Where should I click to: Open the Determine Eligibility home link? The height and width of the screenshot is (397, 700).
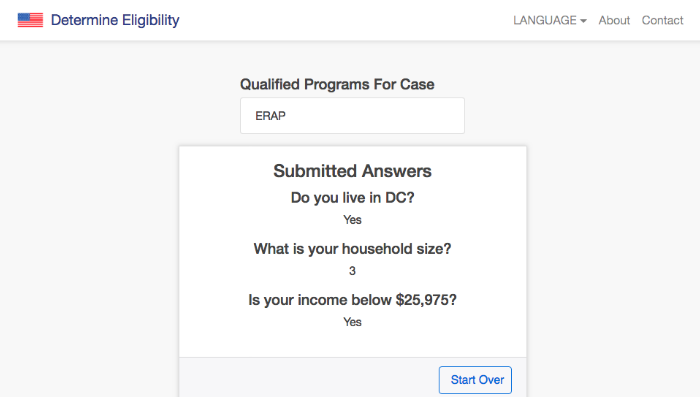(x=115, y=20)
